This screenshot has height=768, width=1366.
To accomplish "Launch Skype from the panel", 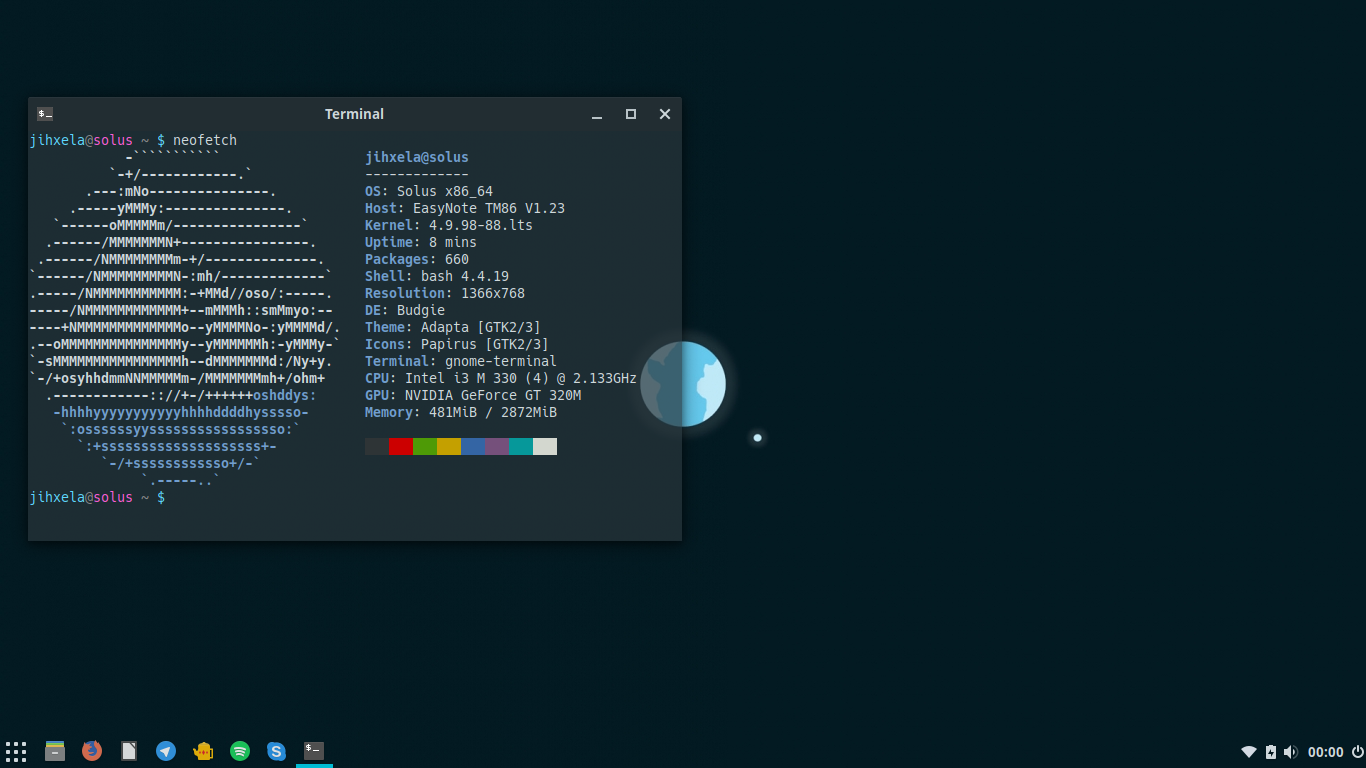I will (277, 751).
